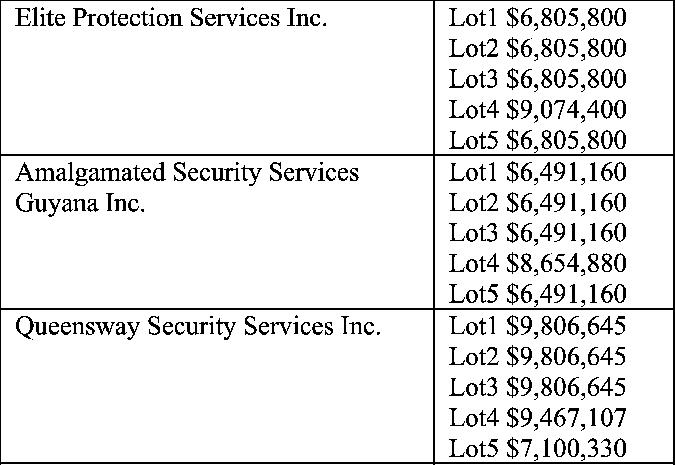Select Queensway Security Services Inc. name
The height and width of the screenshot is (465, 675).
point(198,327)
